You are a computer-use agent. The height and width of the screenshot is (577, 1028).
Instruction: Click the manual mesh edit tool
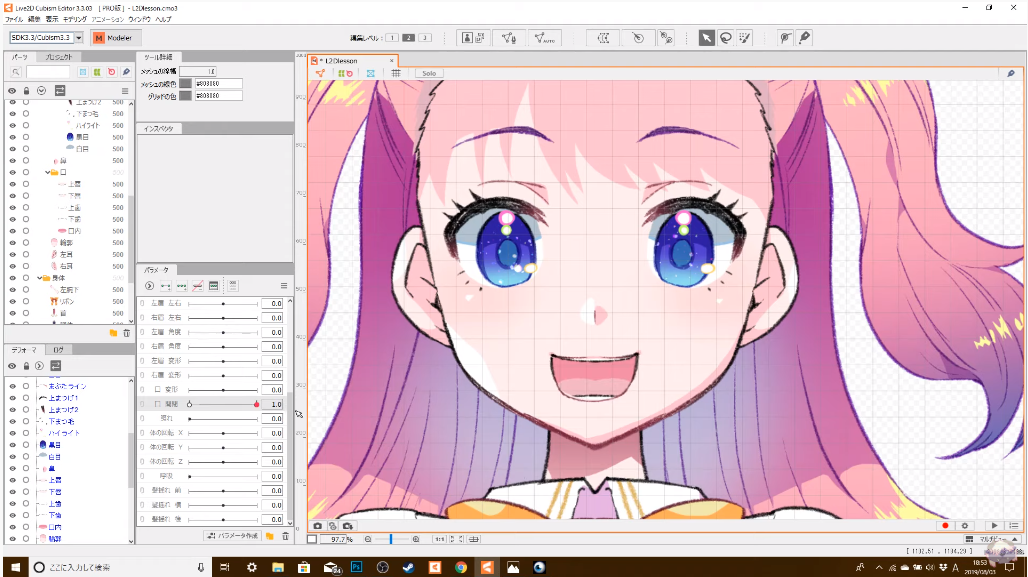509,38
